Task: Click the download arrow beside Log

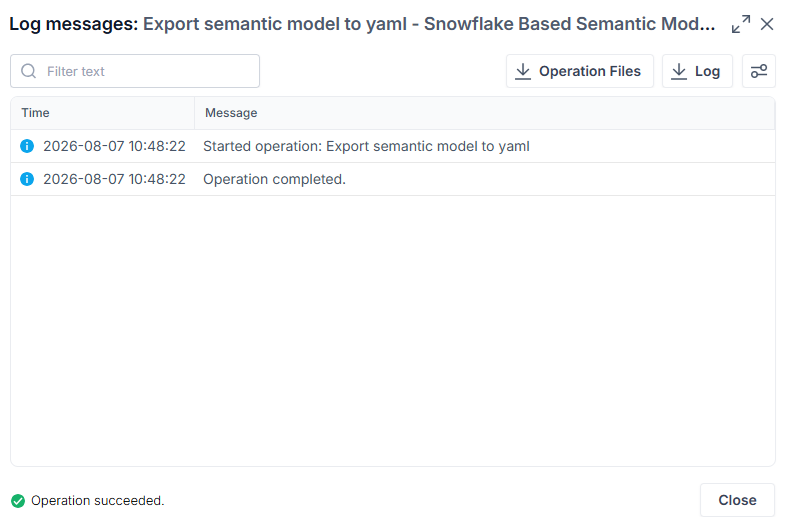Action: tap(679, 71)
